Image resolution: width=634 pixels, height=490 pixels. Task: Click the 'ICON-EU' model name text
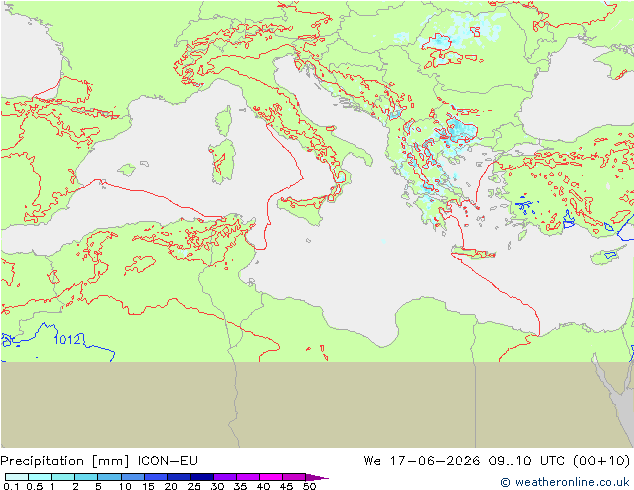click(x=167, y=460)
